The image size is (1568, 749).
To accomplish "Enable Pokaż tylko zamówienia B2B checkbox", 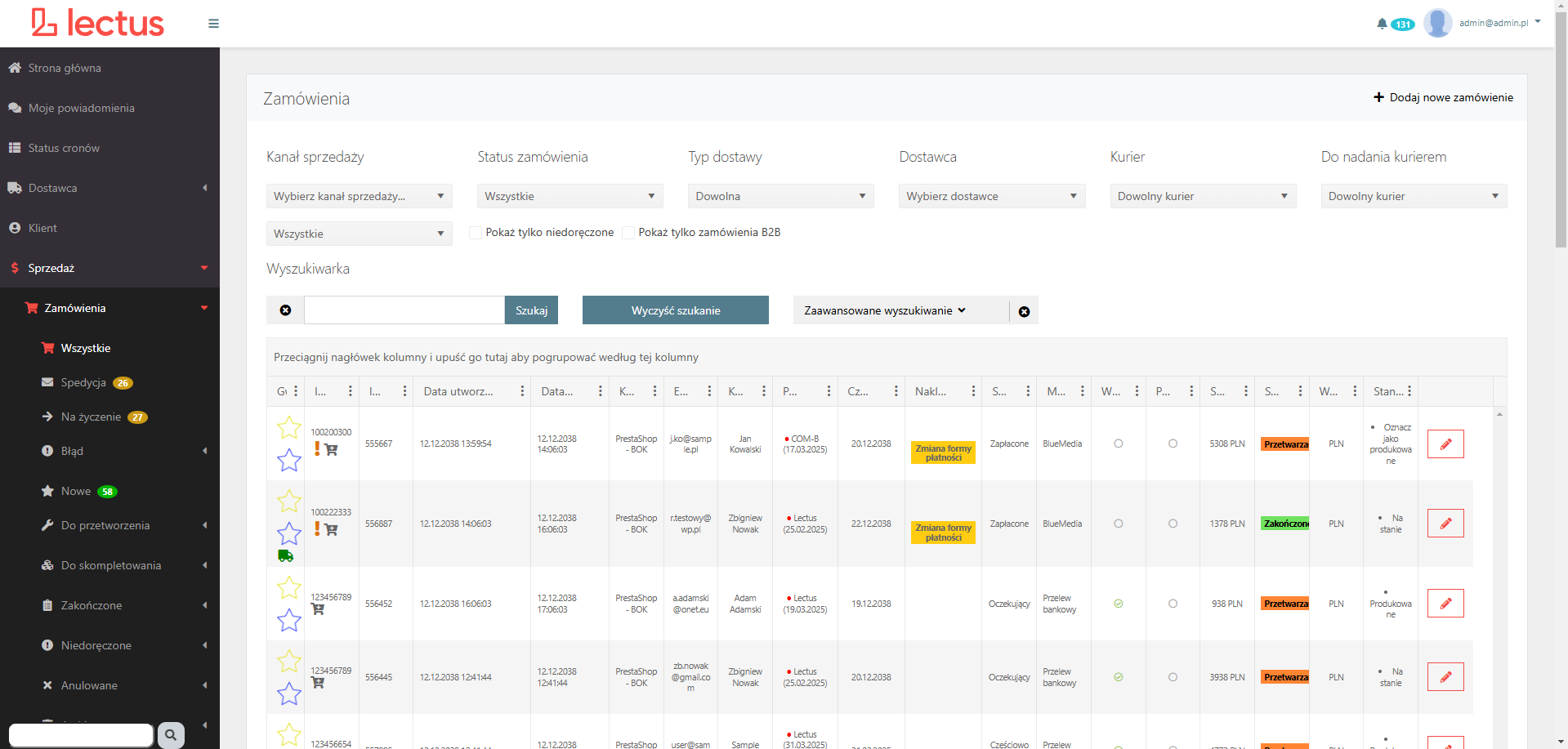I will point(628,233).
